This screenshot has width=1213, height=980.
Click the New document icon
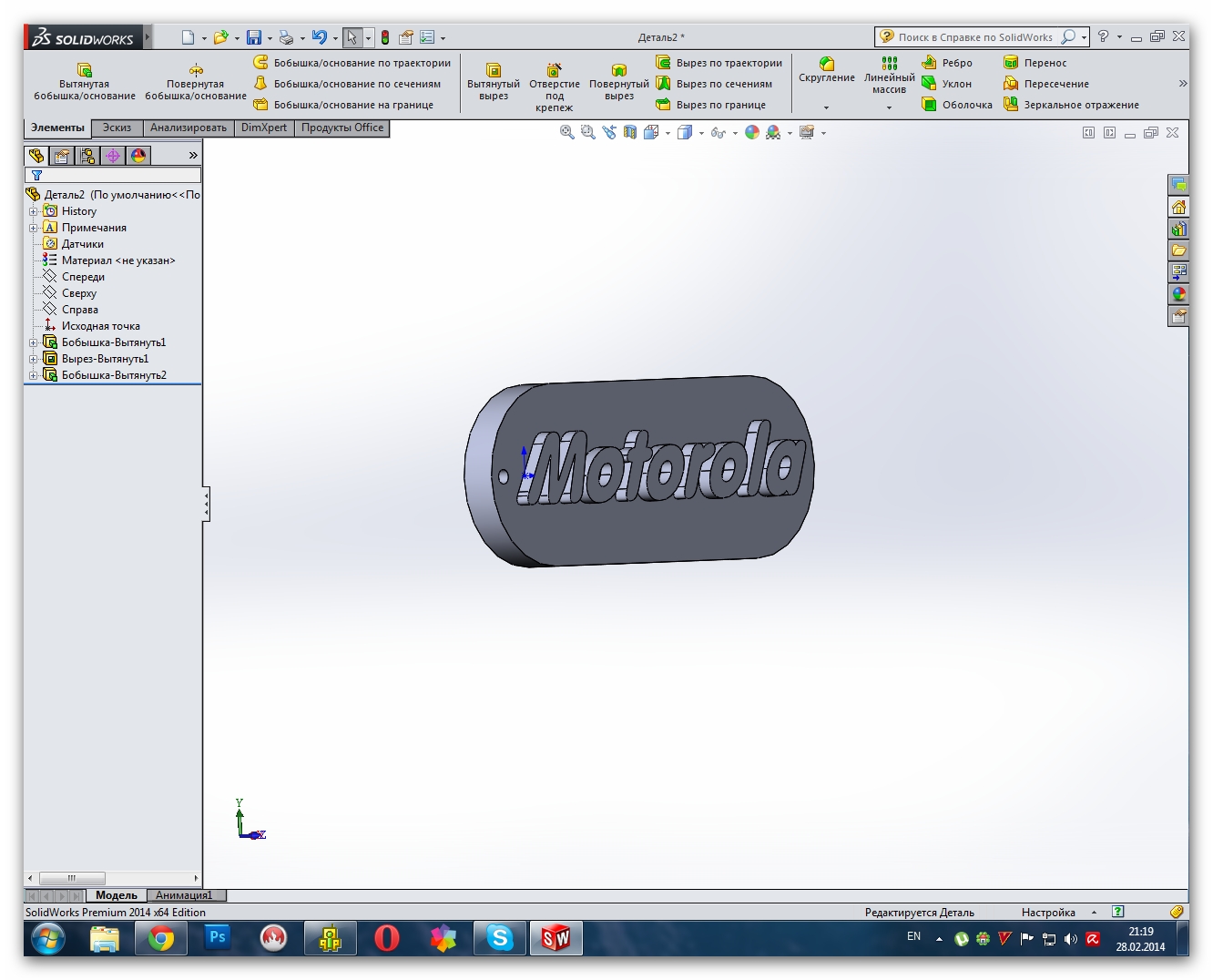pos(188,37)
